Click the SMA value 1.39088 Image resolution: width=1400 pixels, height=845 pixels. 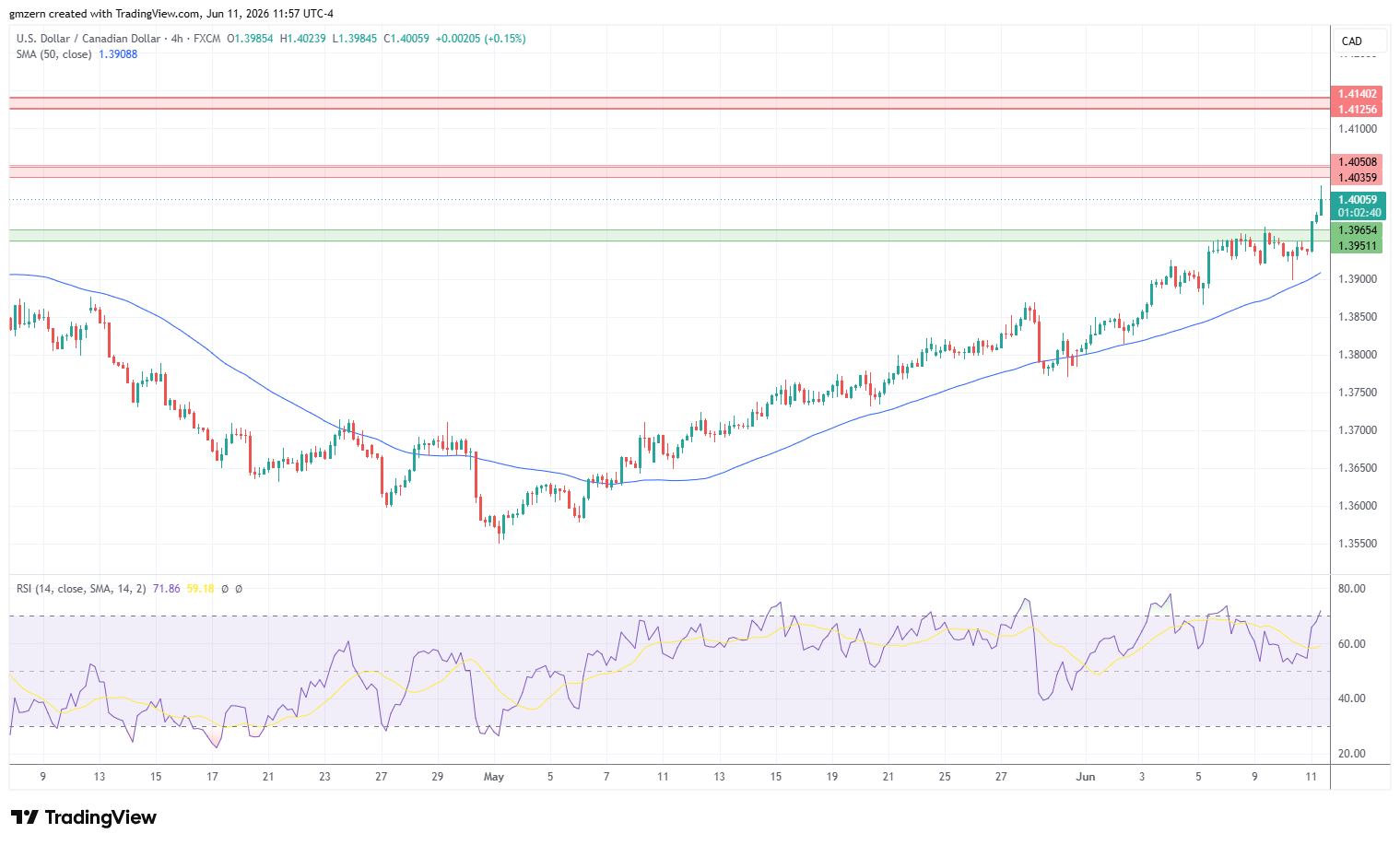(x=118, y=54)
